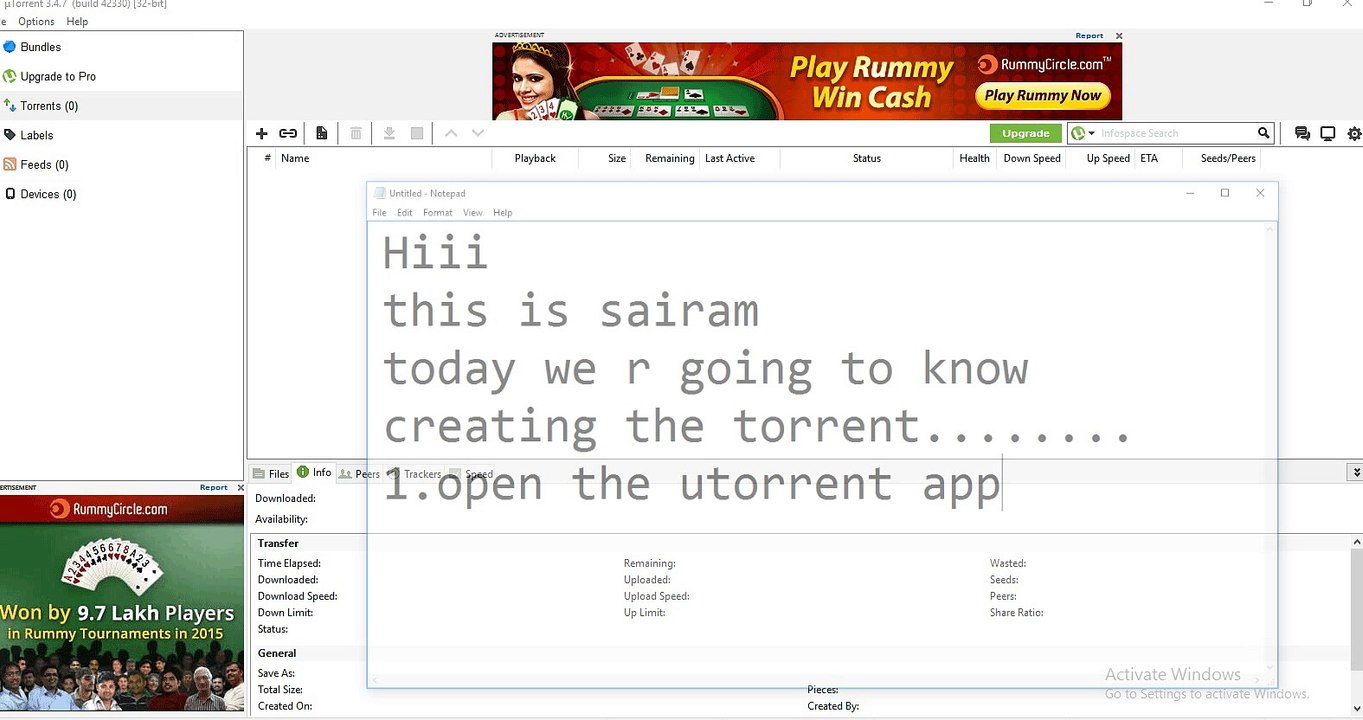Viewport: 1363px width, 720px height.
Task: Minimize the Notepad window
Action: pyautogui.click(x=1189, y=193)
